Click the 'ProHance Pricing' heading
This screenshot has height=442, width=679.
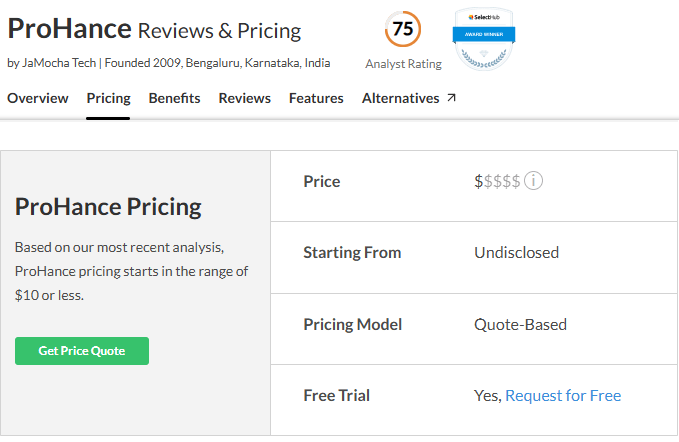[x=108, y=207]
